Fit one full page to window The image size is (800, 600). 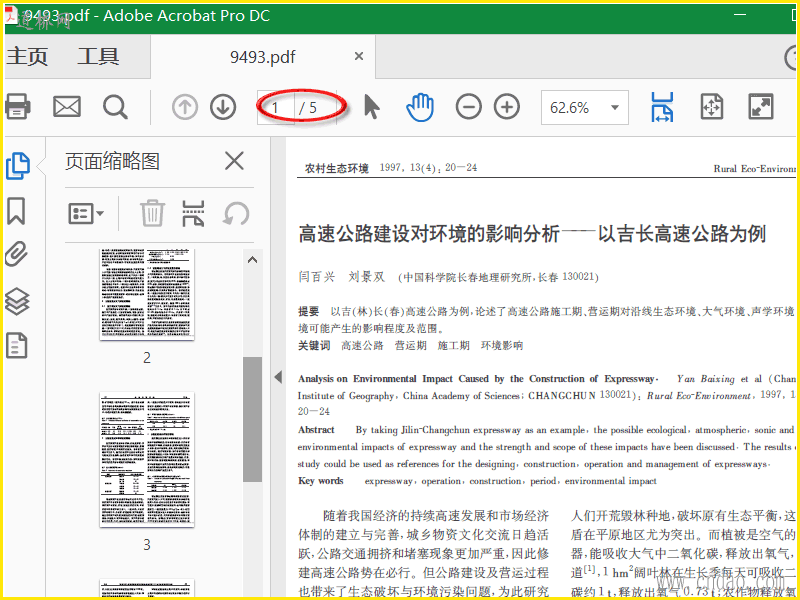pos(712,107)
